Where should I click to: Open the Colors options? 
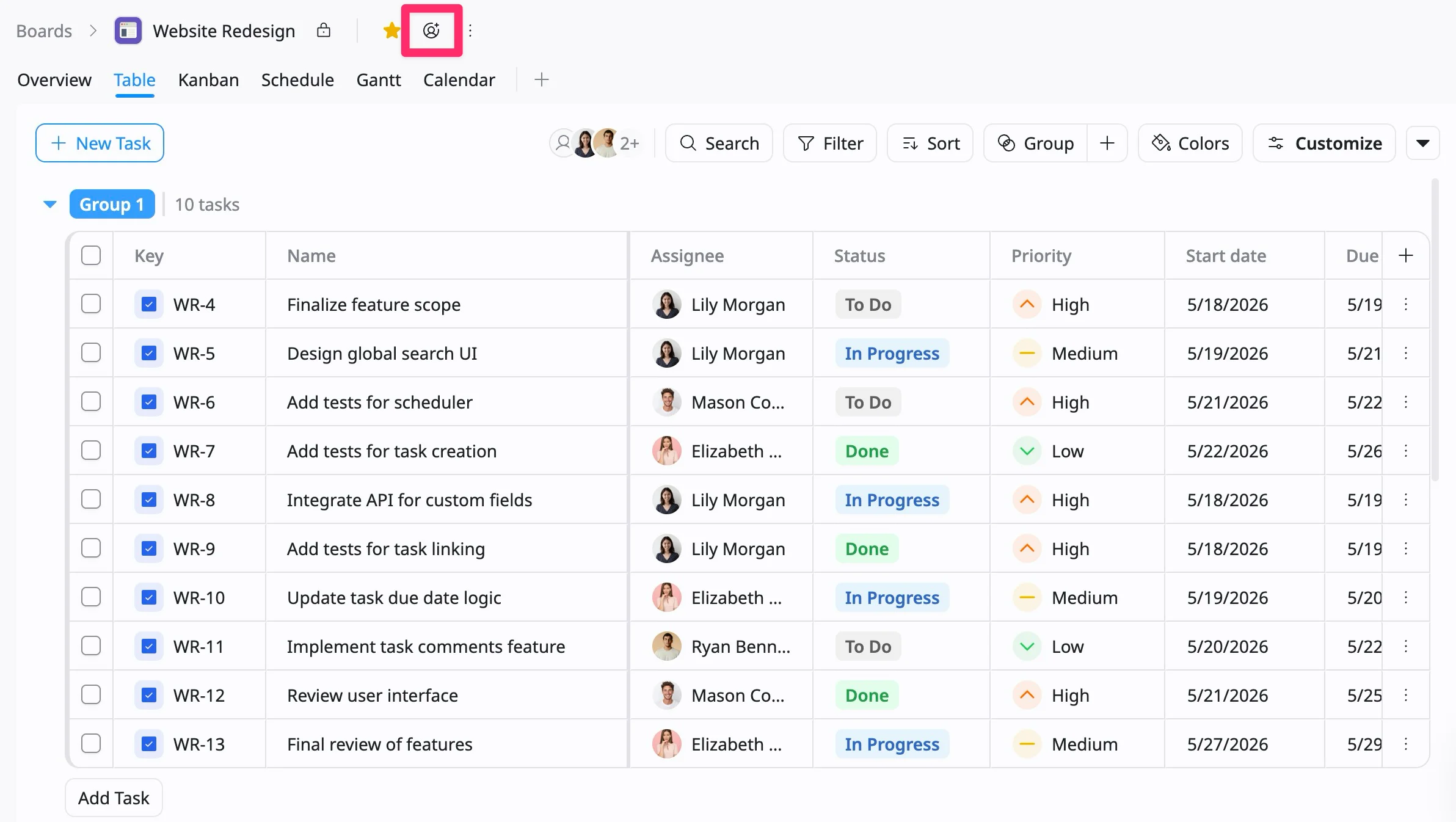[x=1190, y=144]
